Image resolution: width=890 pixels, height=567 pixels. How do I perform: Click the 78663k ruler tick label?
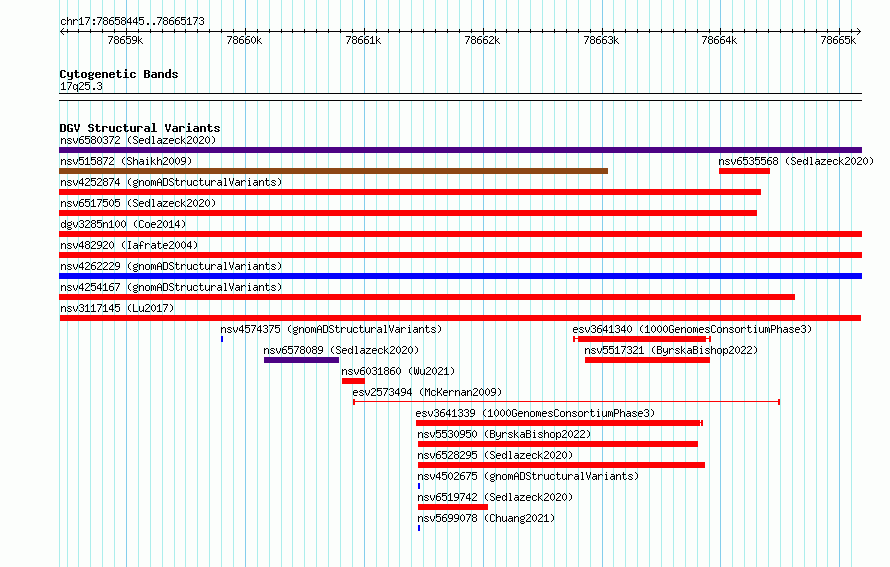point(601,40)
